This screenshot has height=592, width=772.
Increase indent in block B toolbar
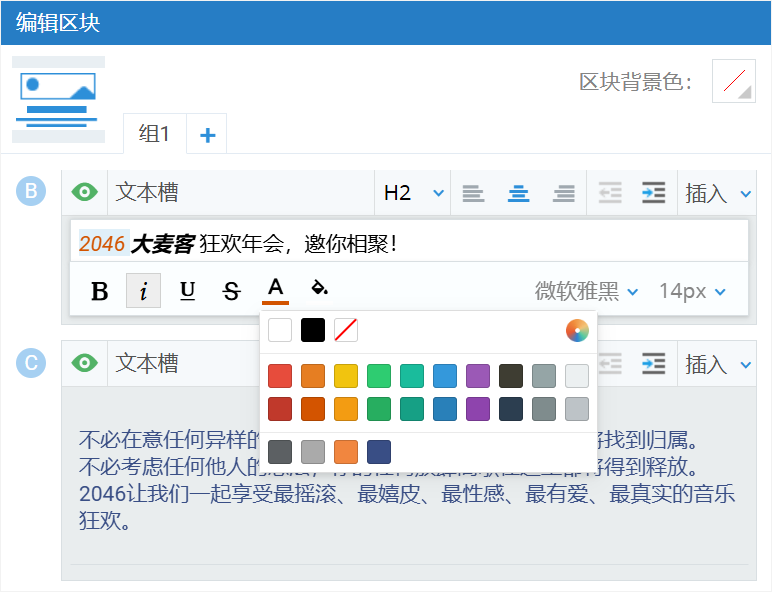[x=654, y=193]
